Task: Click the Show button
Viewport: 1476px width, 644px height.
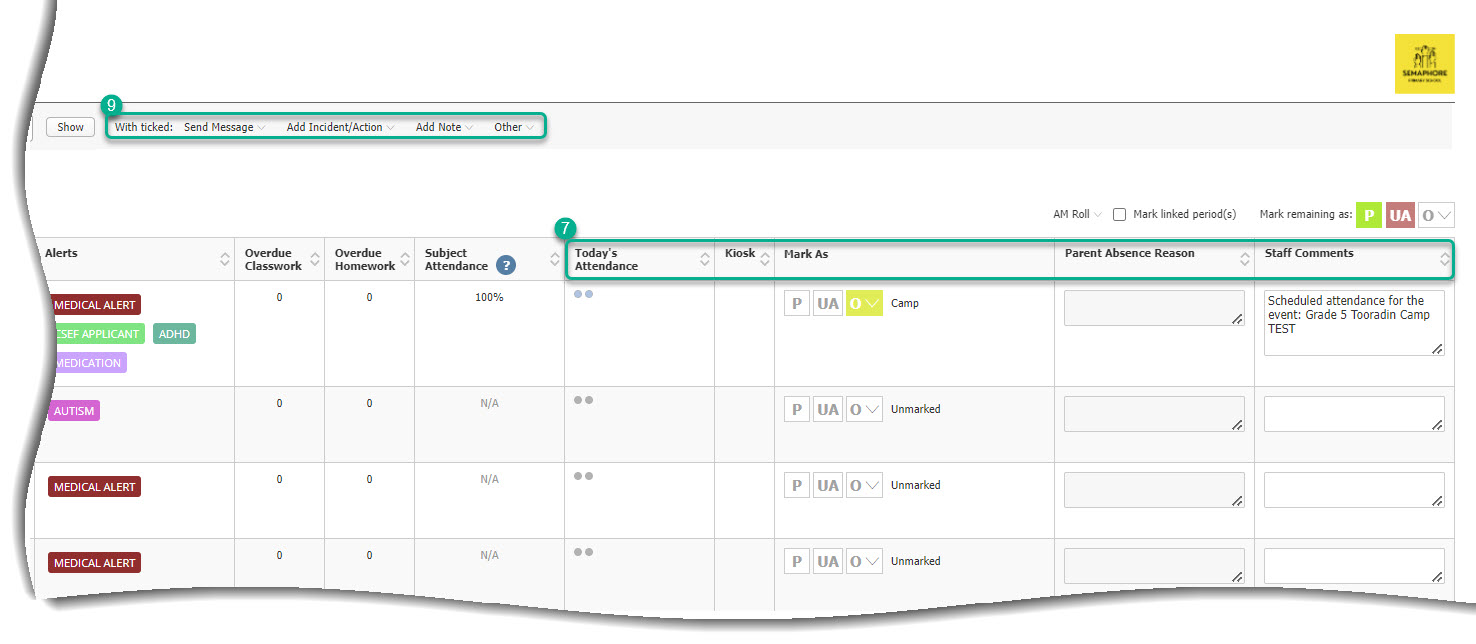Action: (x=69, y=127)
